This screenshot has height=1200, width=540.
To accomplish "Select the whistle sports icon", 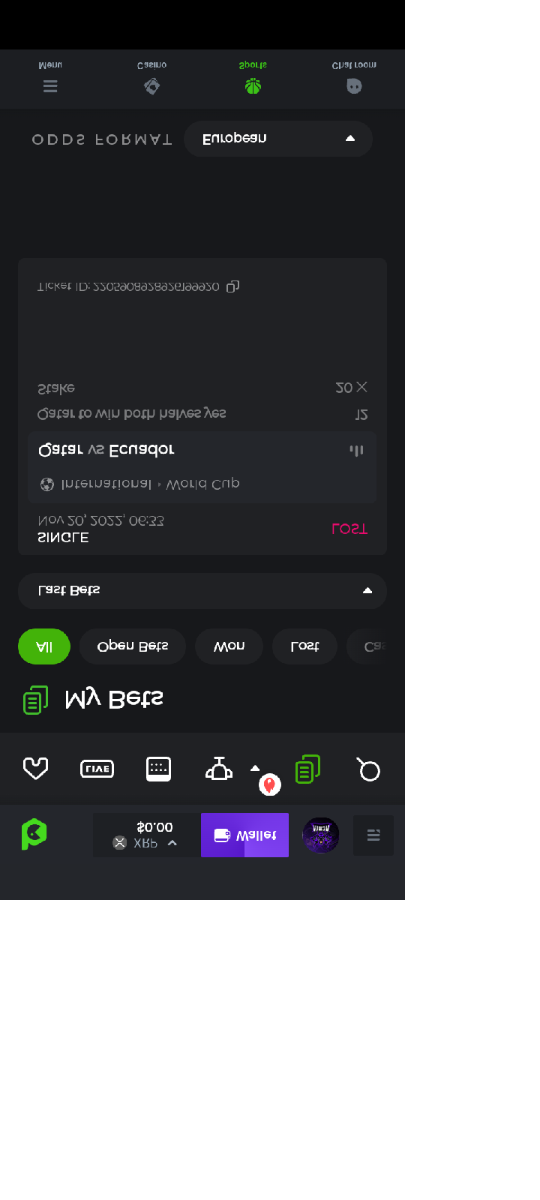I will 219,768.
